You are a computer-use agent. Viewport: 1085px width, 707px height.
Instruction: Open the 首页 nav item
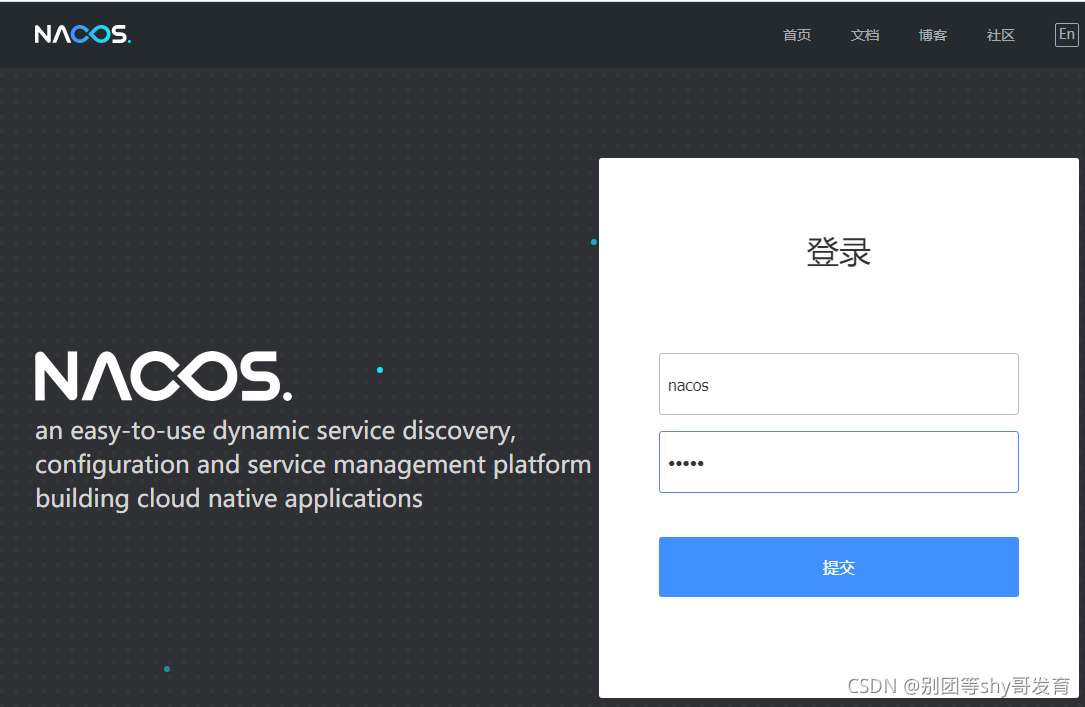click(796, 35)
